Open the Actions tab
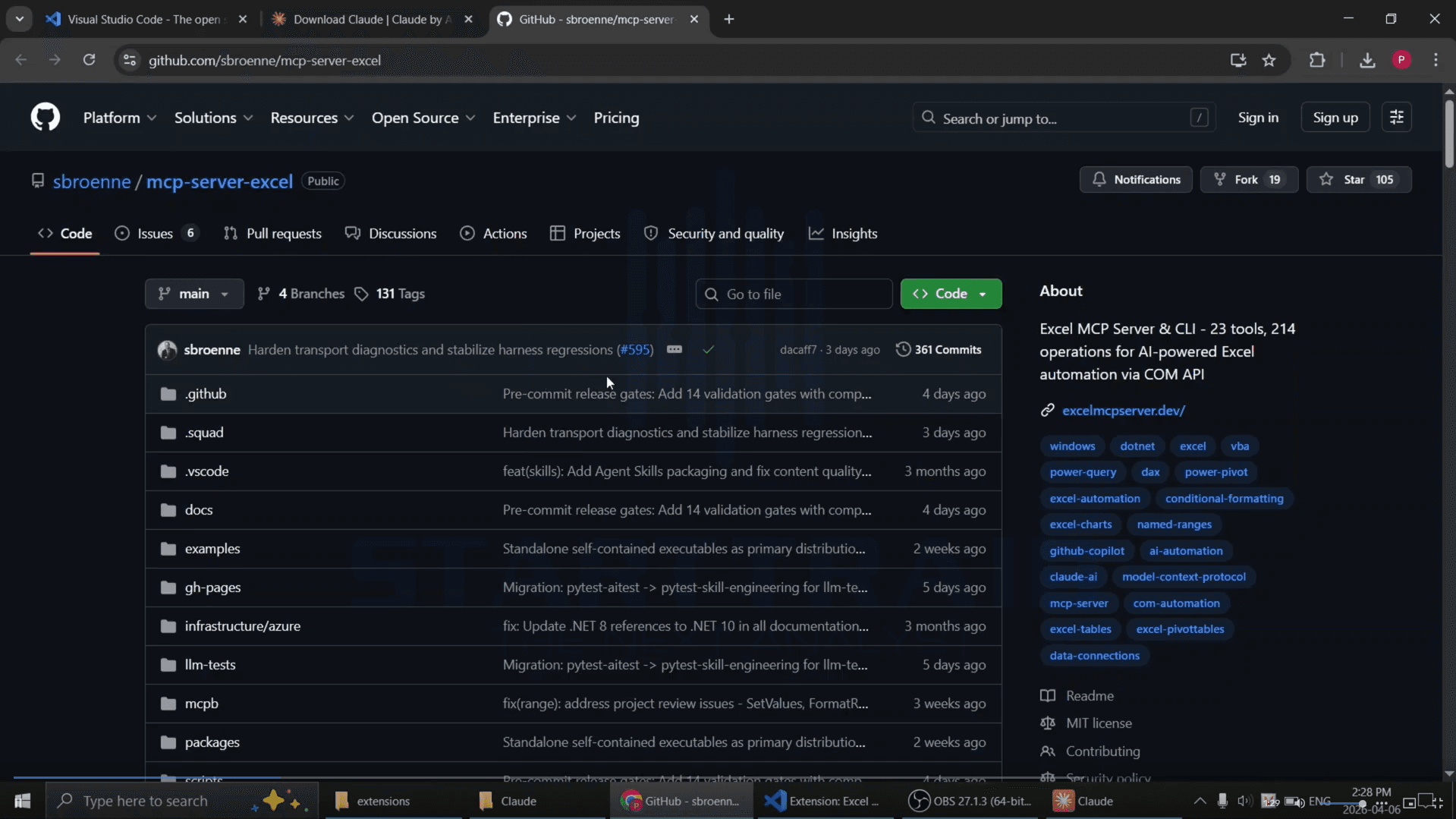1456x819 pixels. [493, 234]
